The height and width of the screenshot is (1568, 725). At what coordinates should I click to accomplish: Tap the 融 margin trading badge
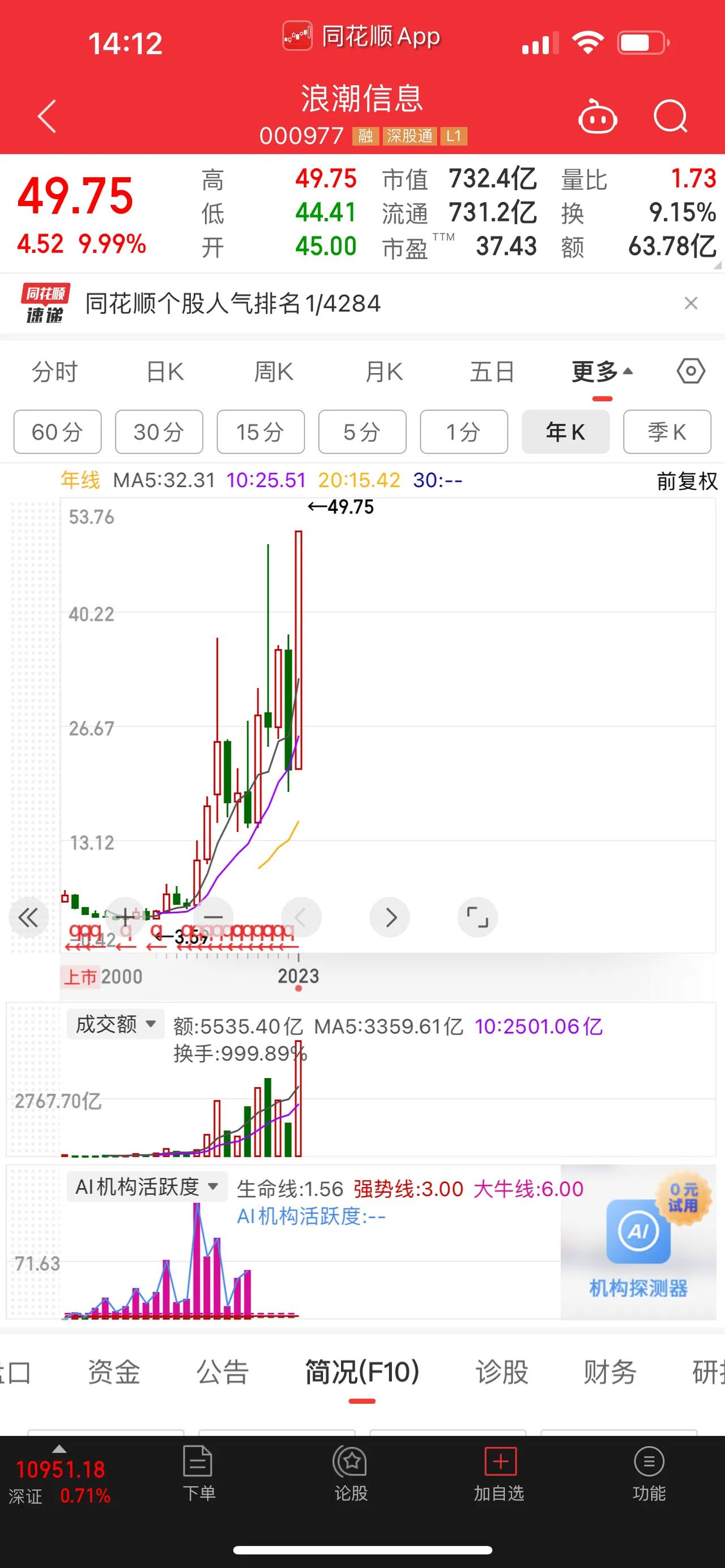click(x=365, y=136)
